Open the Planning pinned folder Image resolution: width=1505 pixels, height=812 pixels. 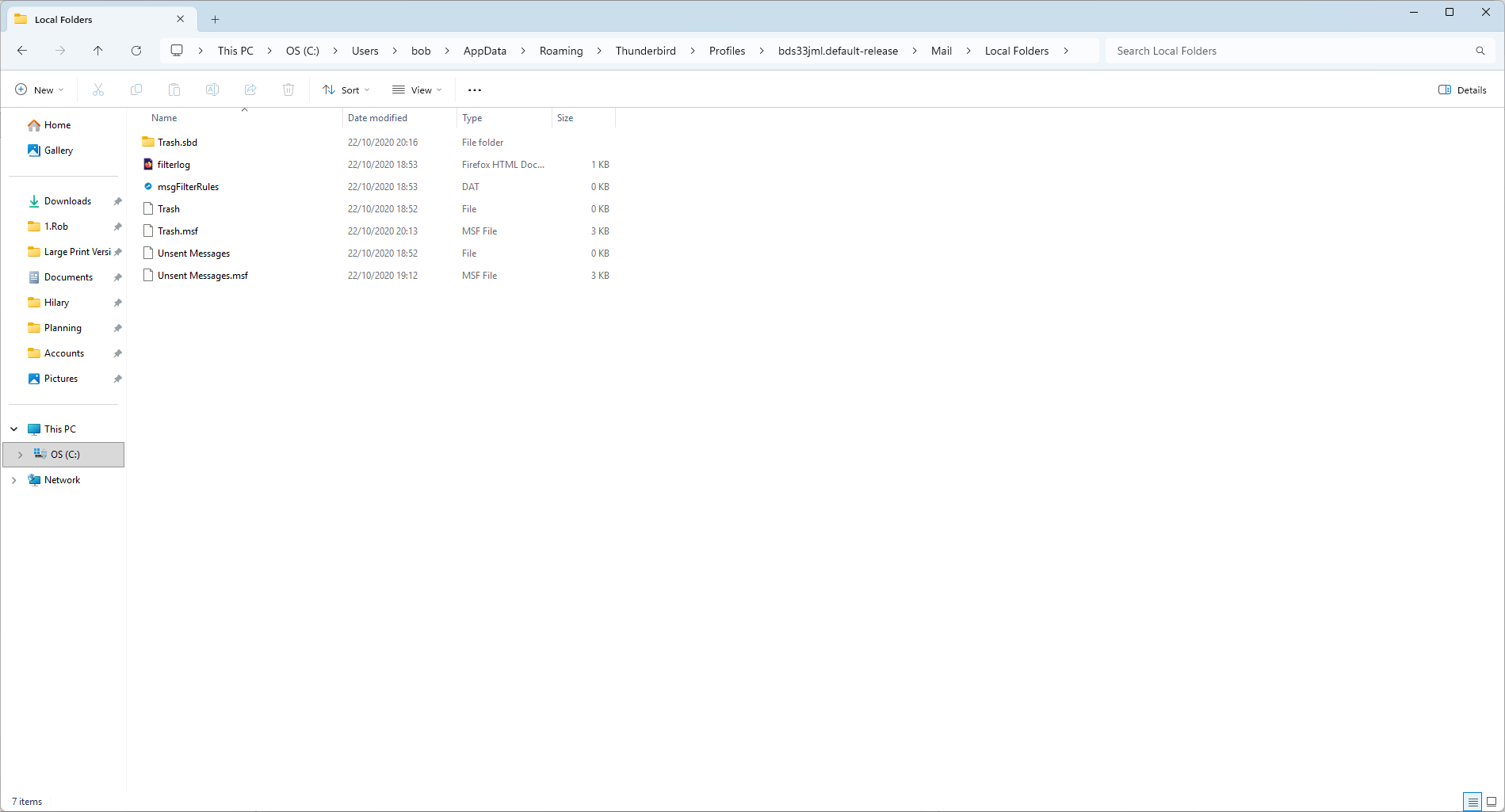pyautogui.click(x=63, y=328)
